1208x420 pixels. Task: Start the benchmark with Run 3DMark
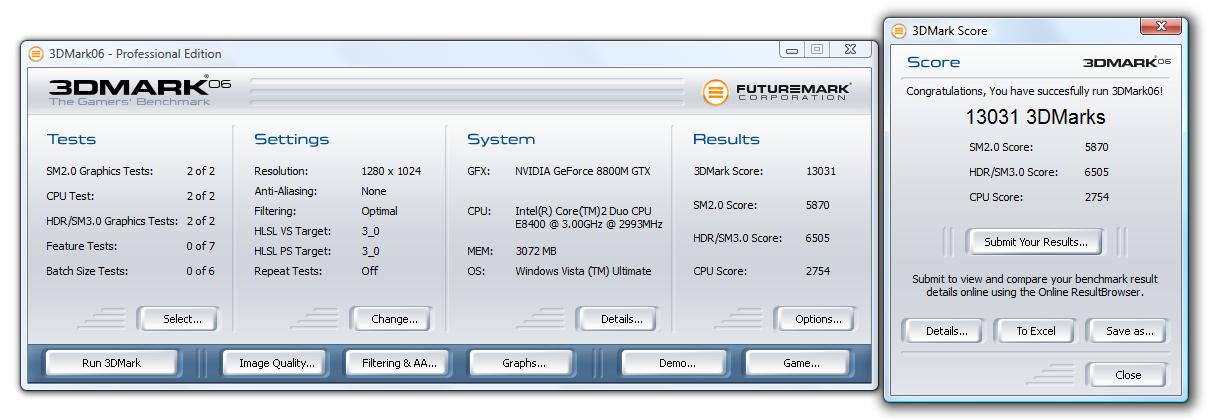111,363
